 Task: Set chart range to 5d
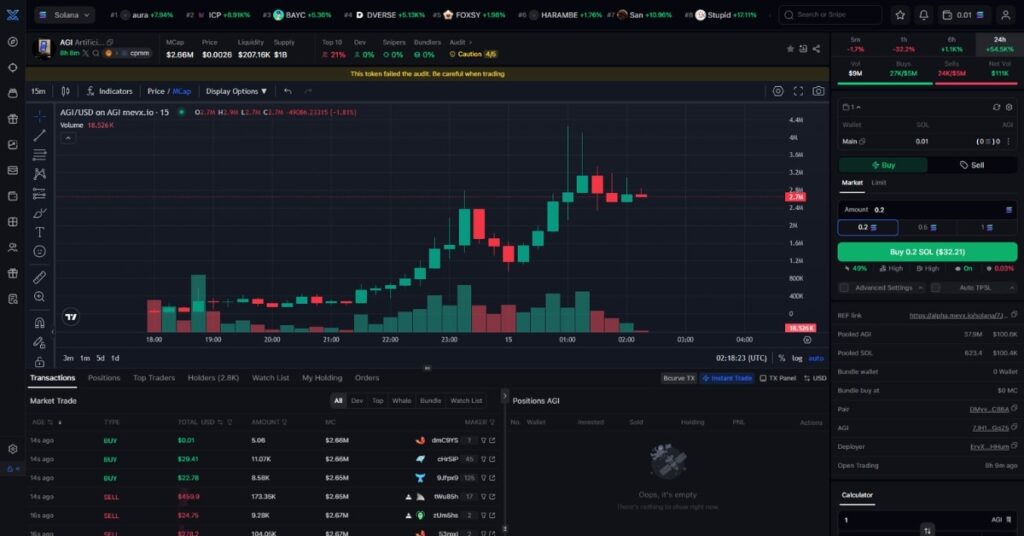[x=100, y=358]
